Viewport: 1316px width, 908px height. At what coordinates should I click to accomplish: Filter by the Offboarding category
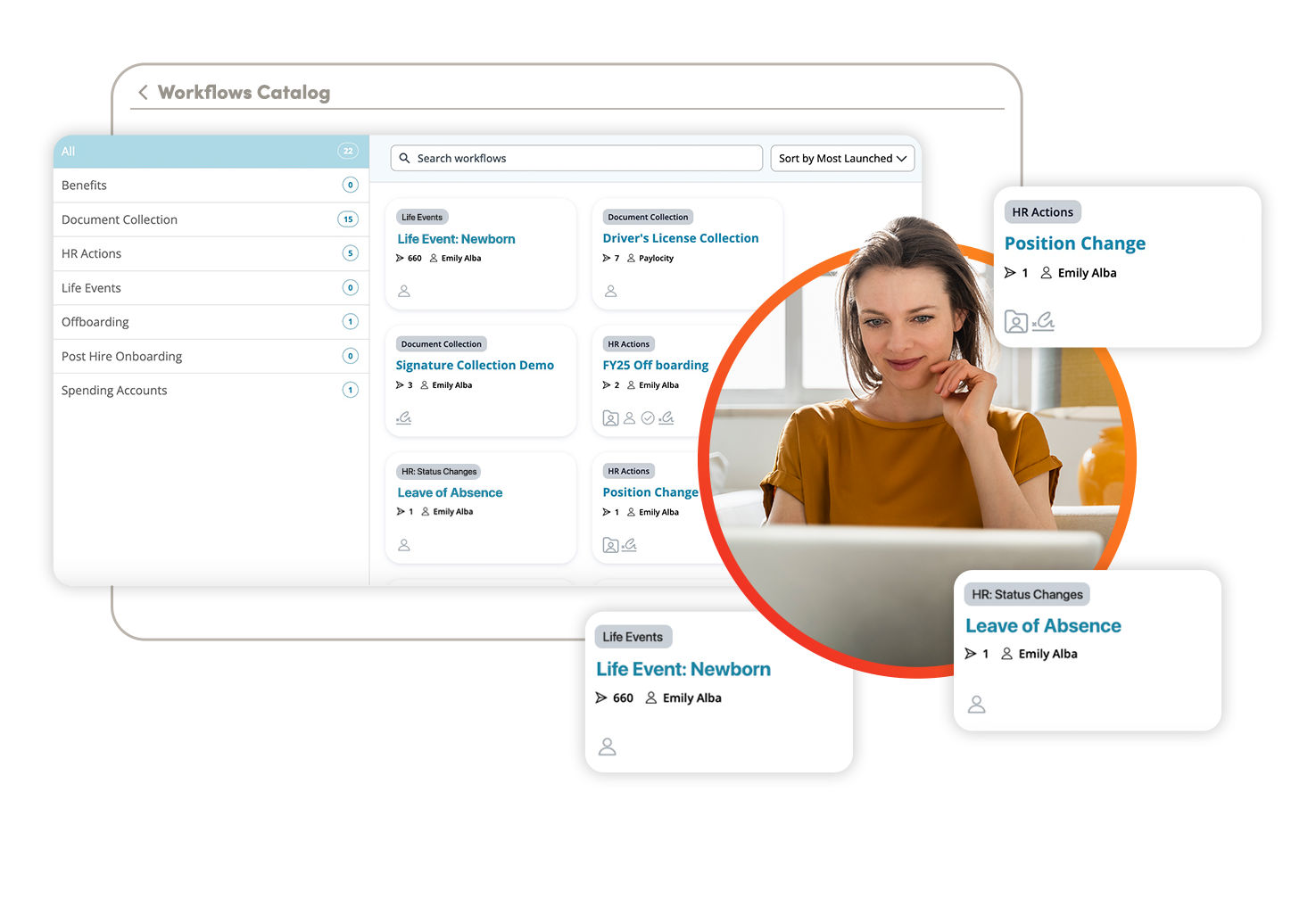(211, 322)
